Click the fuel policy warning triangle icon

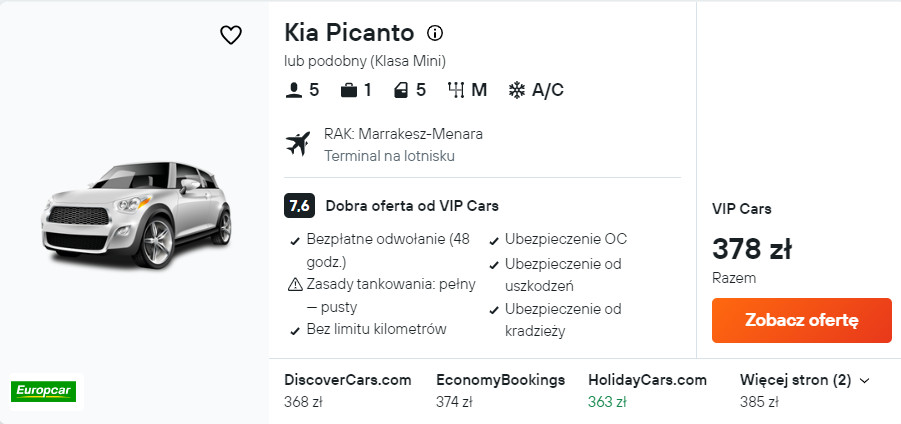pyautogui.click(x=295, y=284)
